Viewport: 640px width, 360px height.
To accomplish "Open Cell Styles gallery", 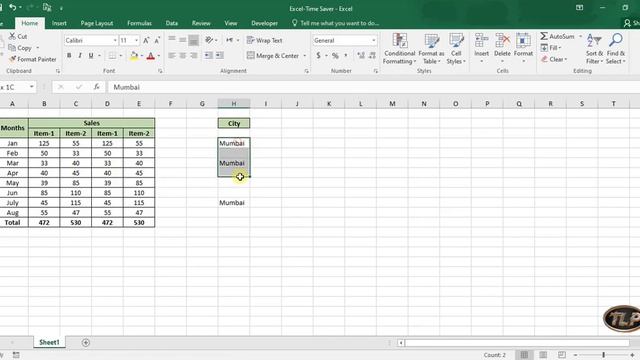I will (x=456, y=49).
